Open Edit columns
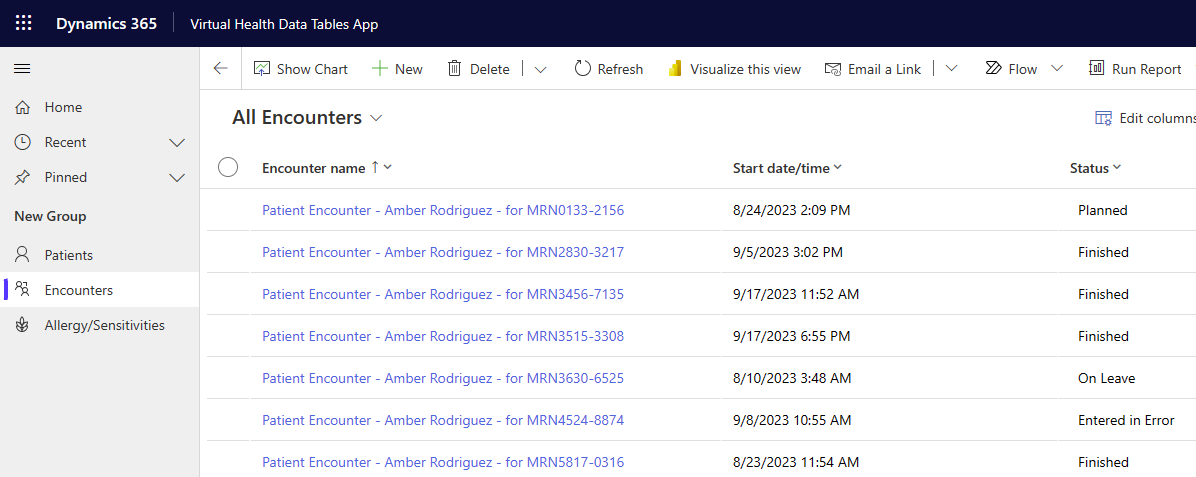The width and height of the screenshot is (1196, 477). click(1145, 118)
